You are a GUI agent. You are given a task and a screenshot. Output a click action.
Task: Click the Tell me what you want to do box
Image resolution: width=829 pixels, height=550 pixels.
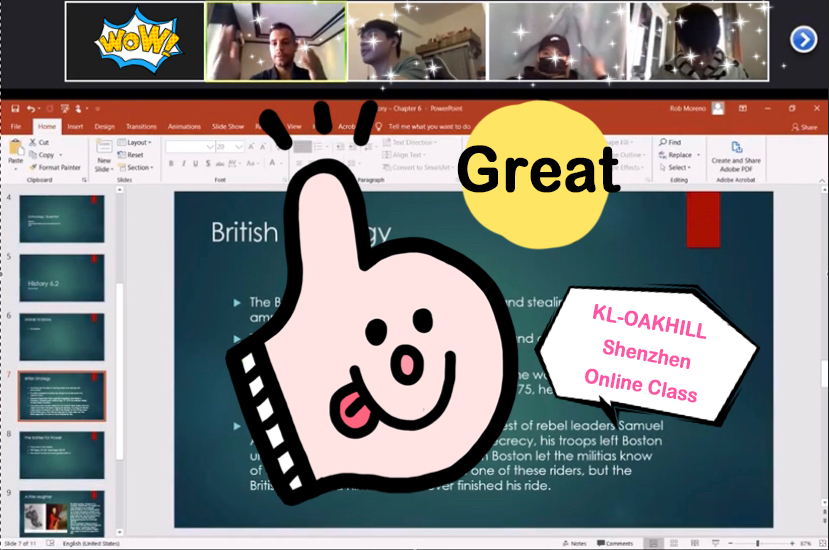click(x=429, y=126)
